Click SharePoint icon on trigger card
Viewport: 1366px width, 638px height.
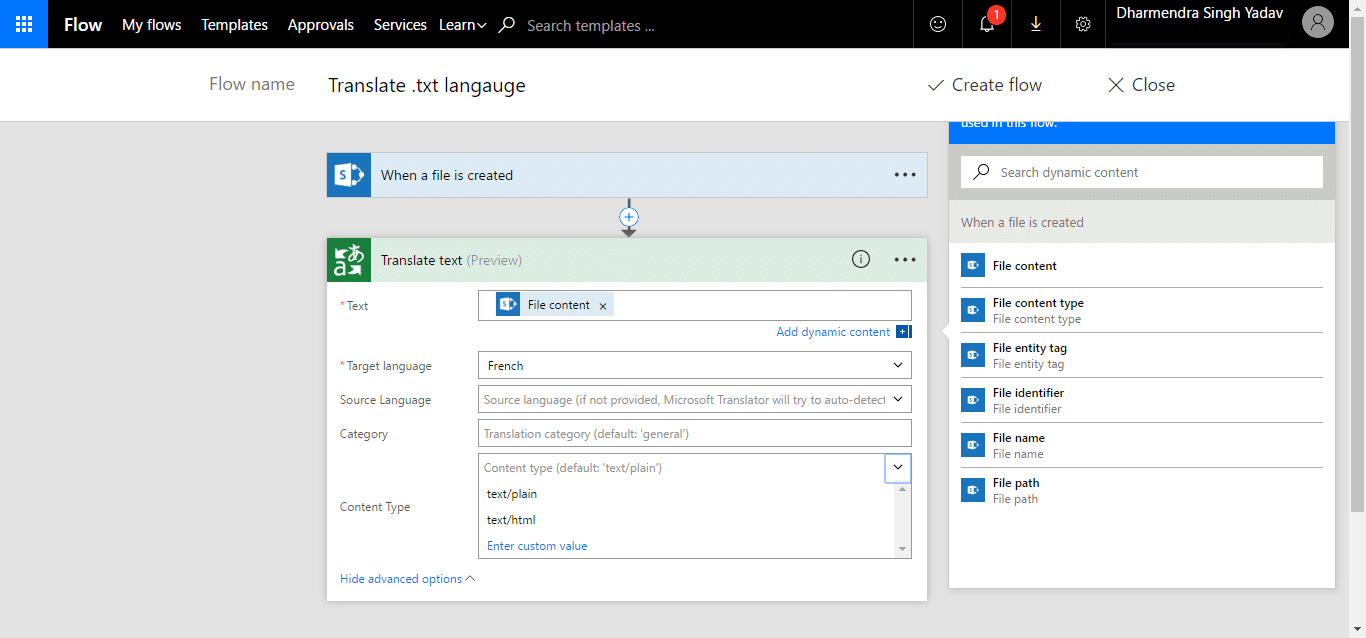click(349, 175)
